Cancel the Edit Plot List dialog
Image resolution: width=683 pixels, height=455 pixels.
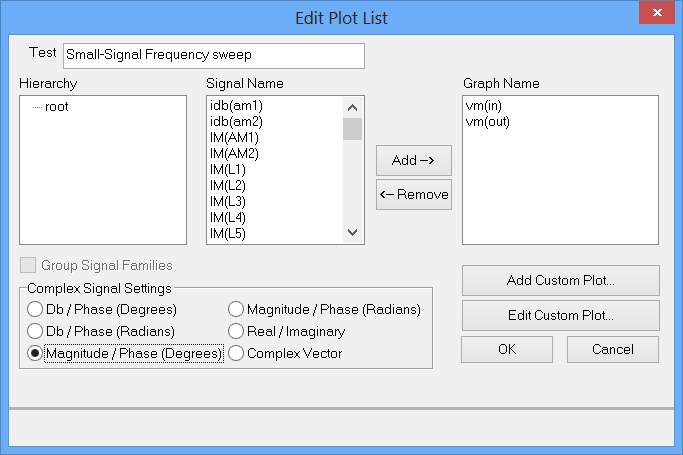click(612, 349)
